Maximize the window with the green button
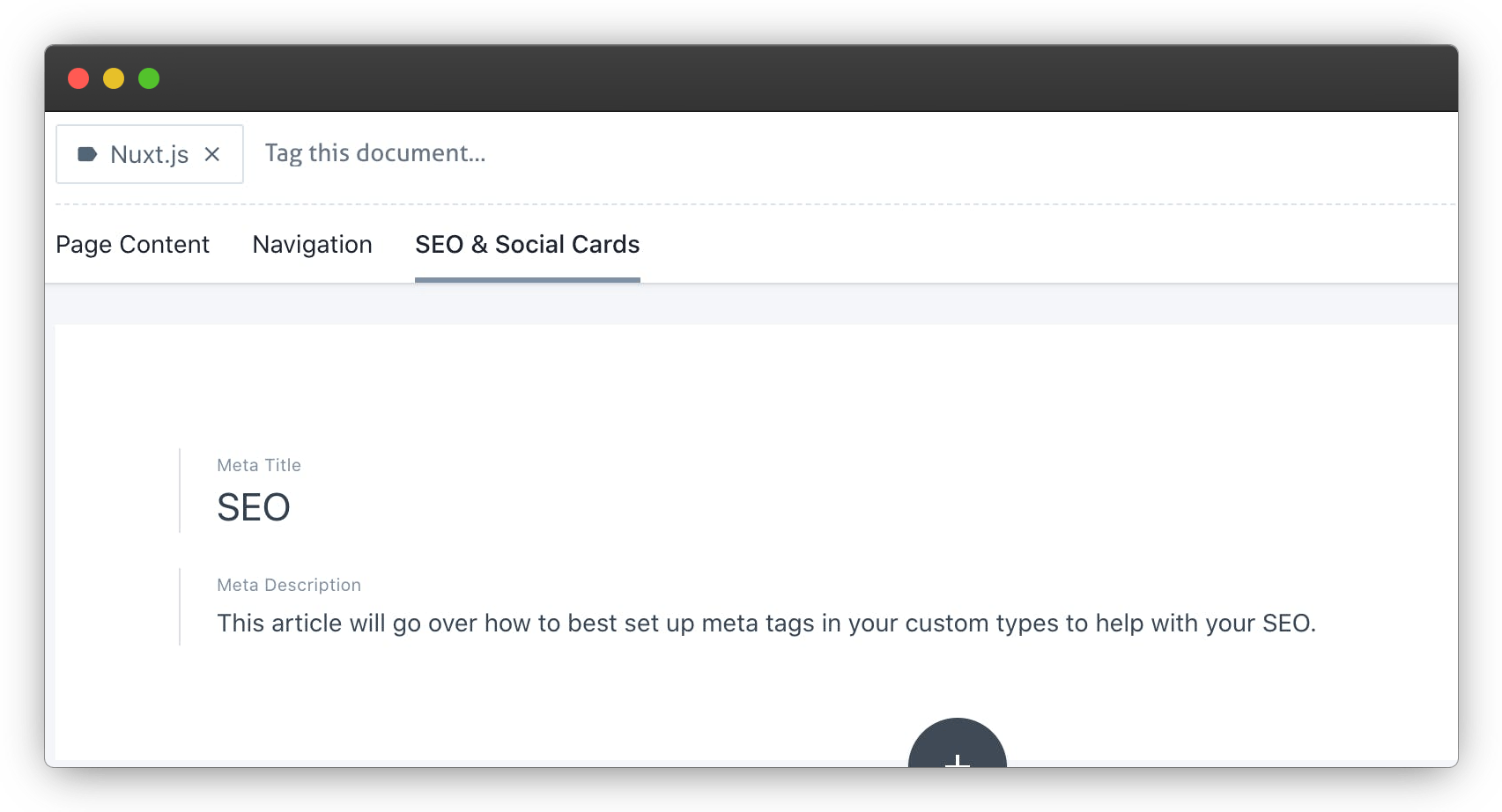Screen dimensions: 1502x812 pos(149,78)
